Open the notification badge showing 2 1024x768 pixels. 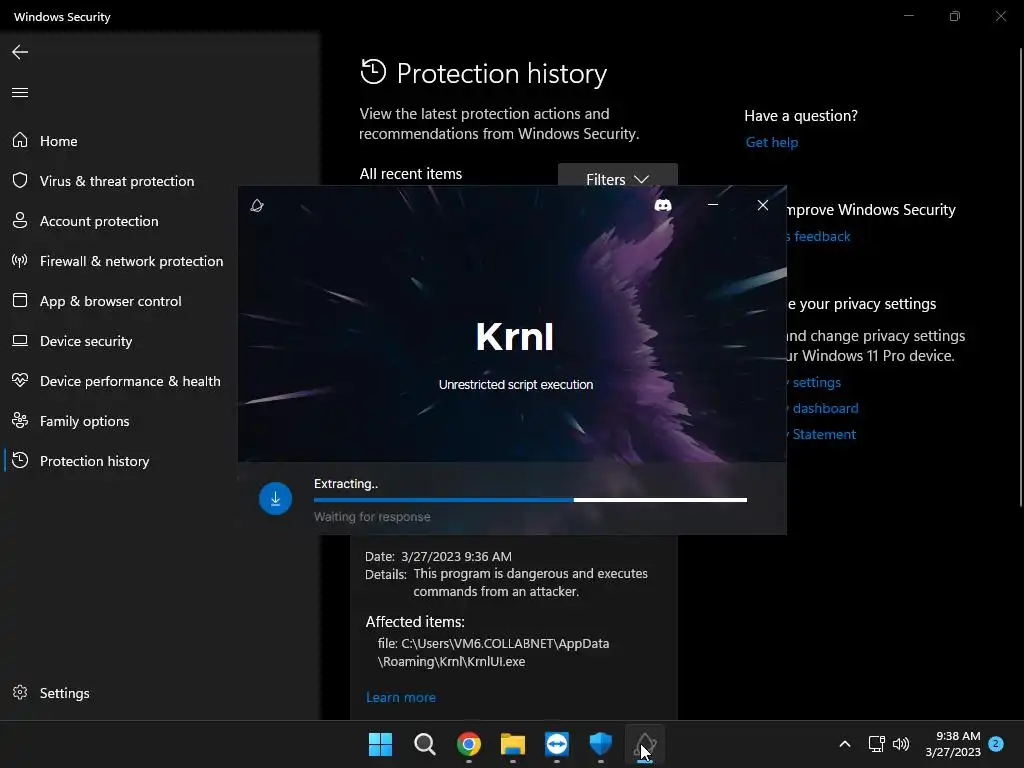[996, 743]
